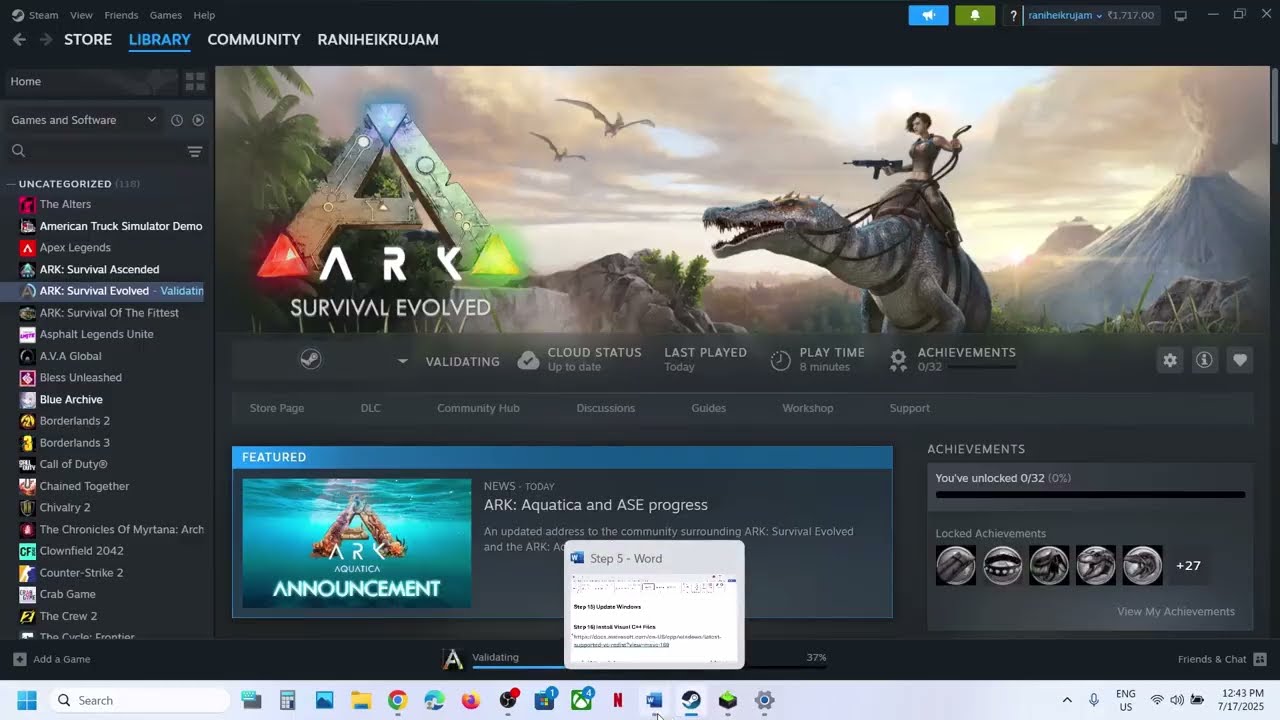
Task: Click the achievements progress bar
Action: pos(1090,494)
